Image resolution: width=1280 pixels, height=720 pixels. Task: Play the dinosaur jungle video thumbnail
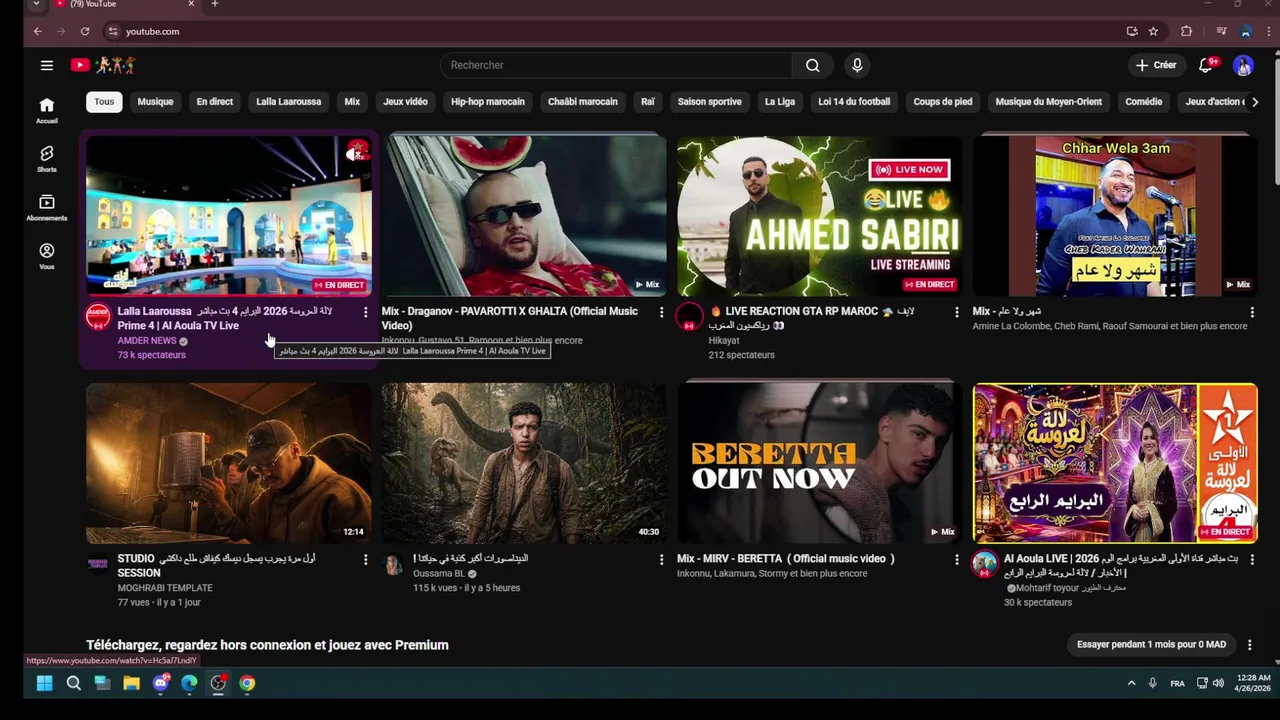pyautogui.click(x=524, y=464)
